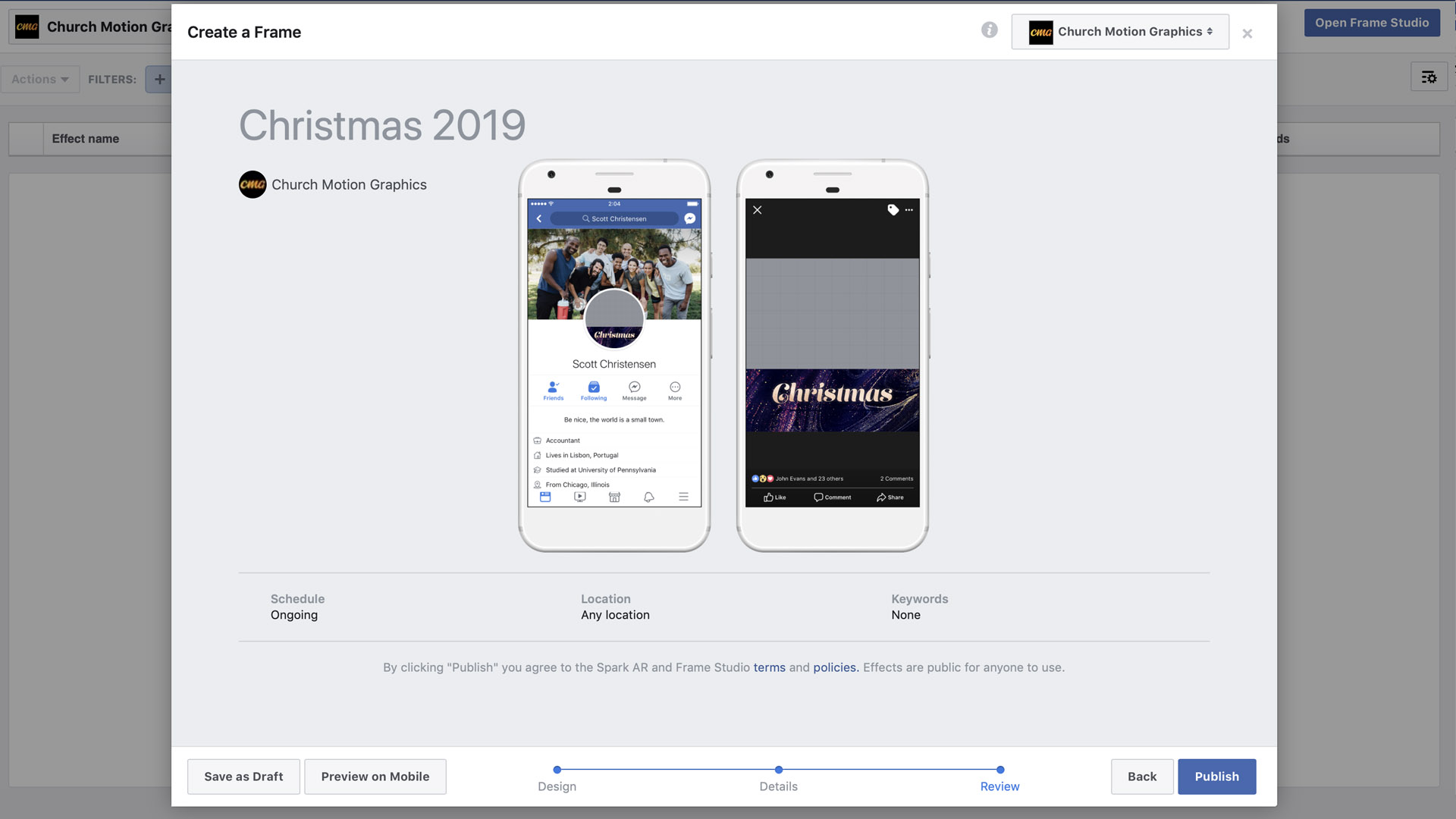
Task: Click the Back button
Action: coord(1142,777)
